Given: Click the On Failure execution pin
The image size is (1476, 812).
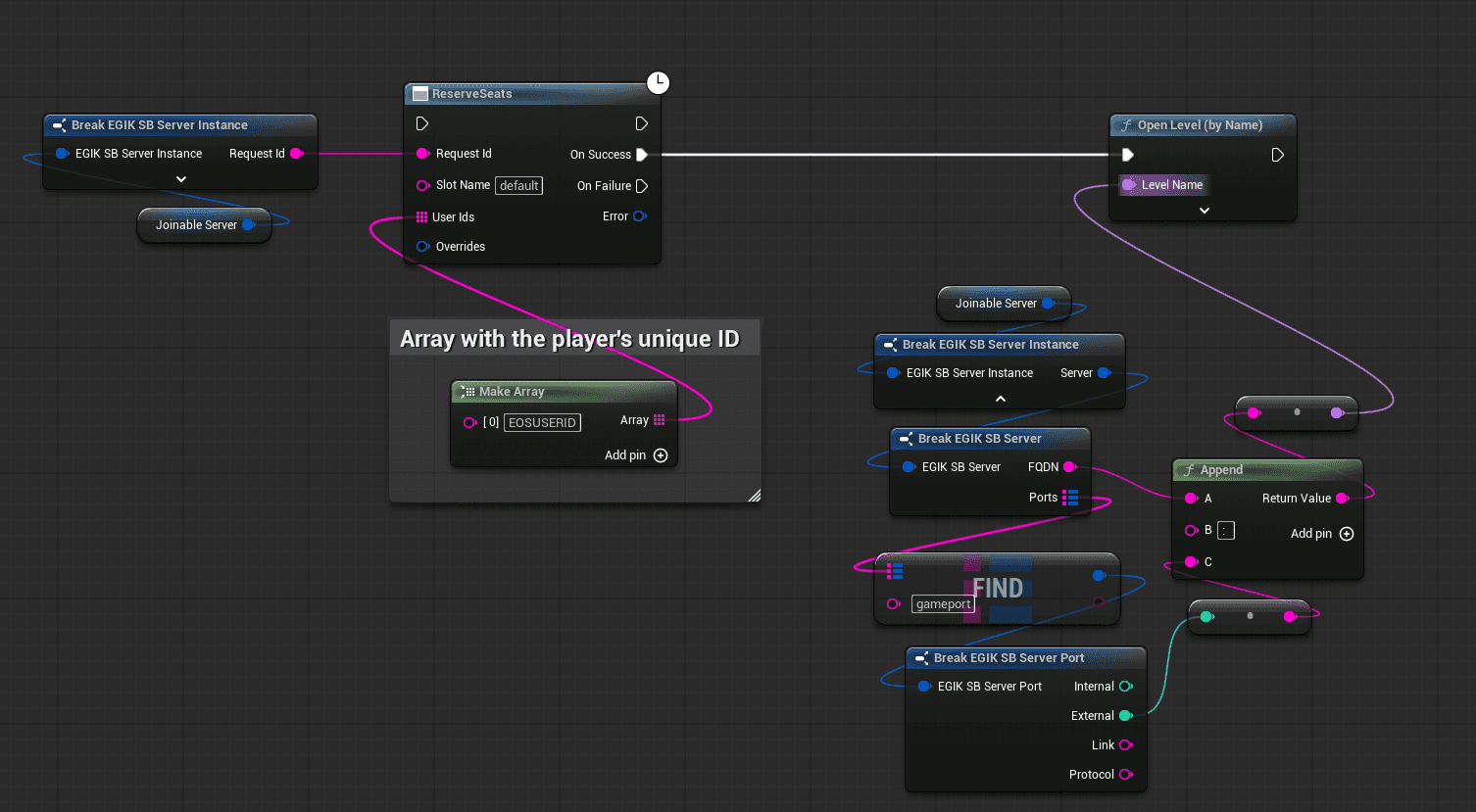Looking at the screenshot, I should (x=641, y=186).
